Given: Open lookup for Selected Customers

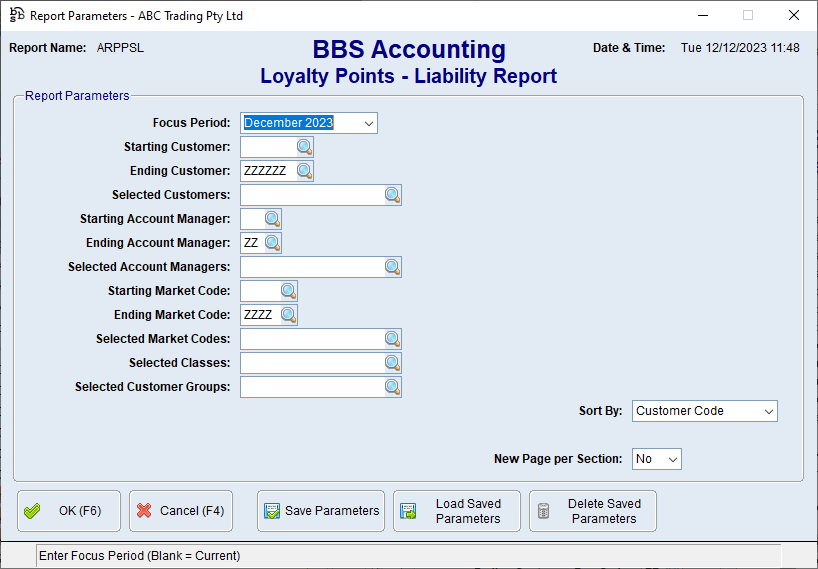Looking at the screenshot, I should coord(392,195).
